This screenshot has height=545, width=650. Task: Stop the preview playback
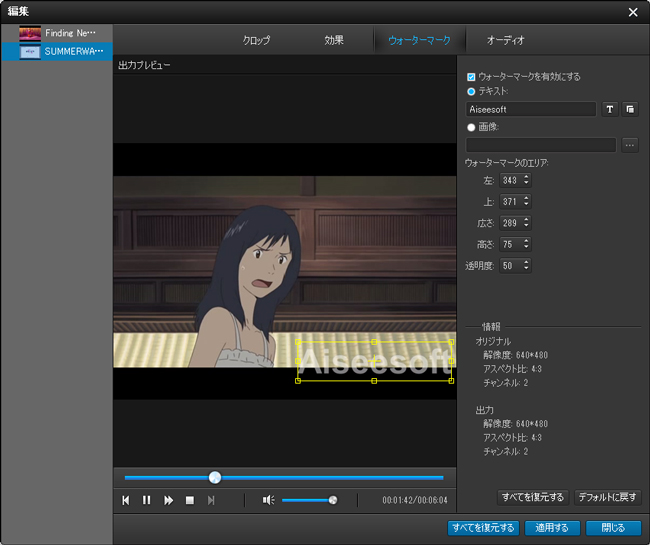[189, 500]
